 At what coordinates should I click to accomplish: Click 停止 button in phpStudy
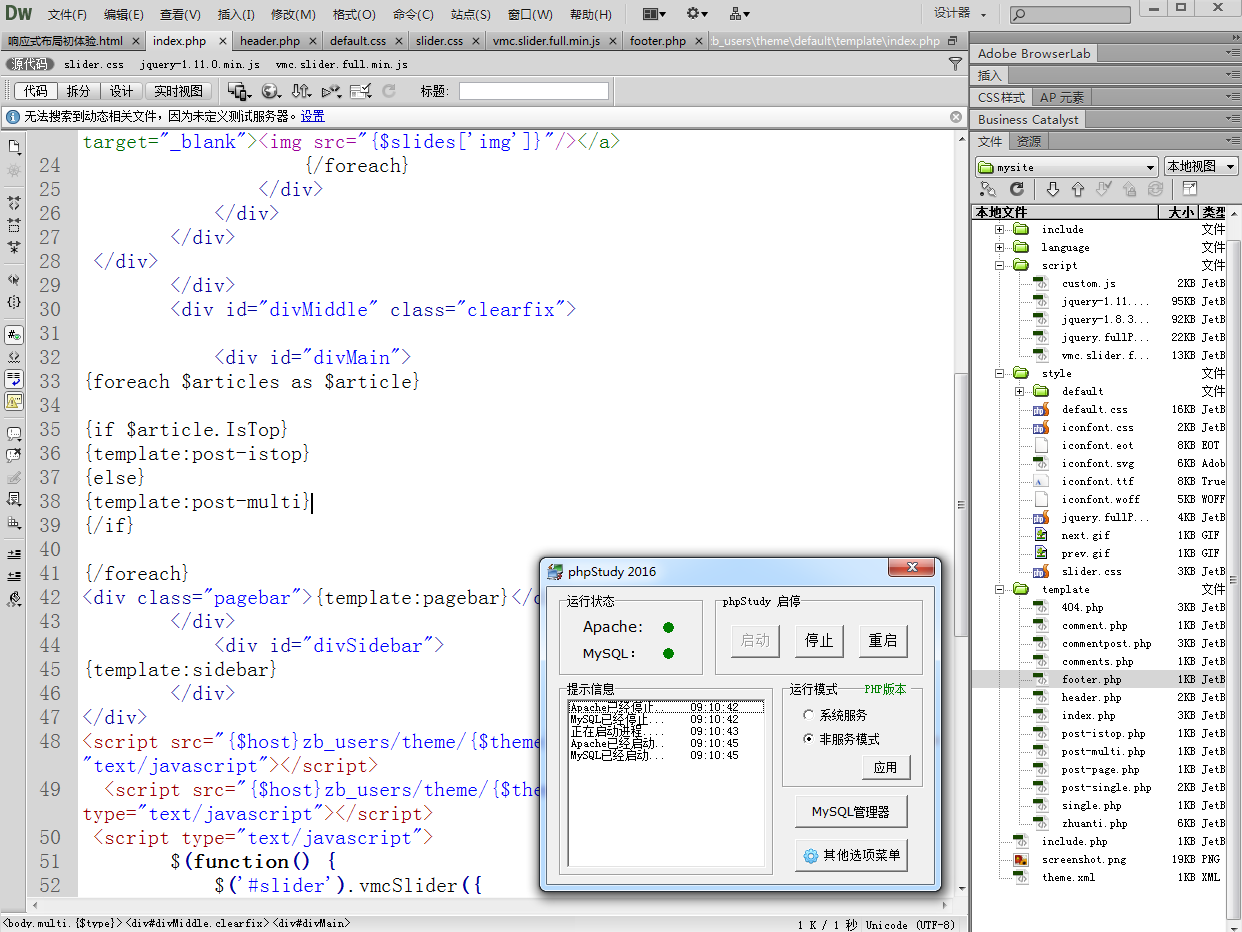point(819,640)
